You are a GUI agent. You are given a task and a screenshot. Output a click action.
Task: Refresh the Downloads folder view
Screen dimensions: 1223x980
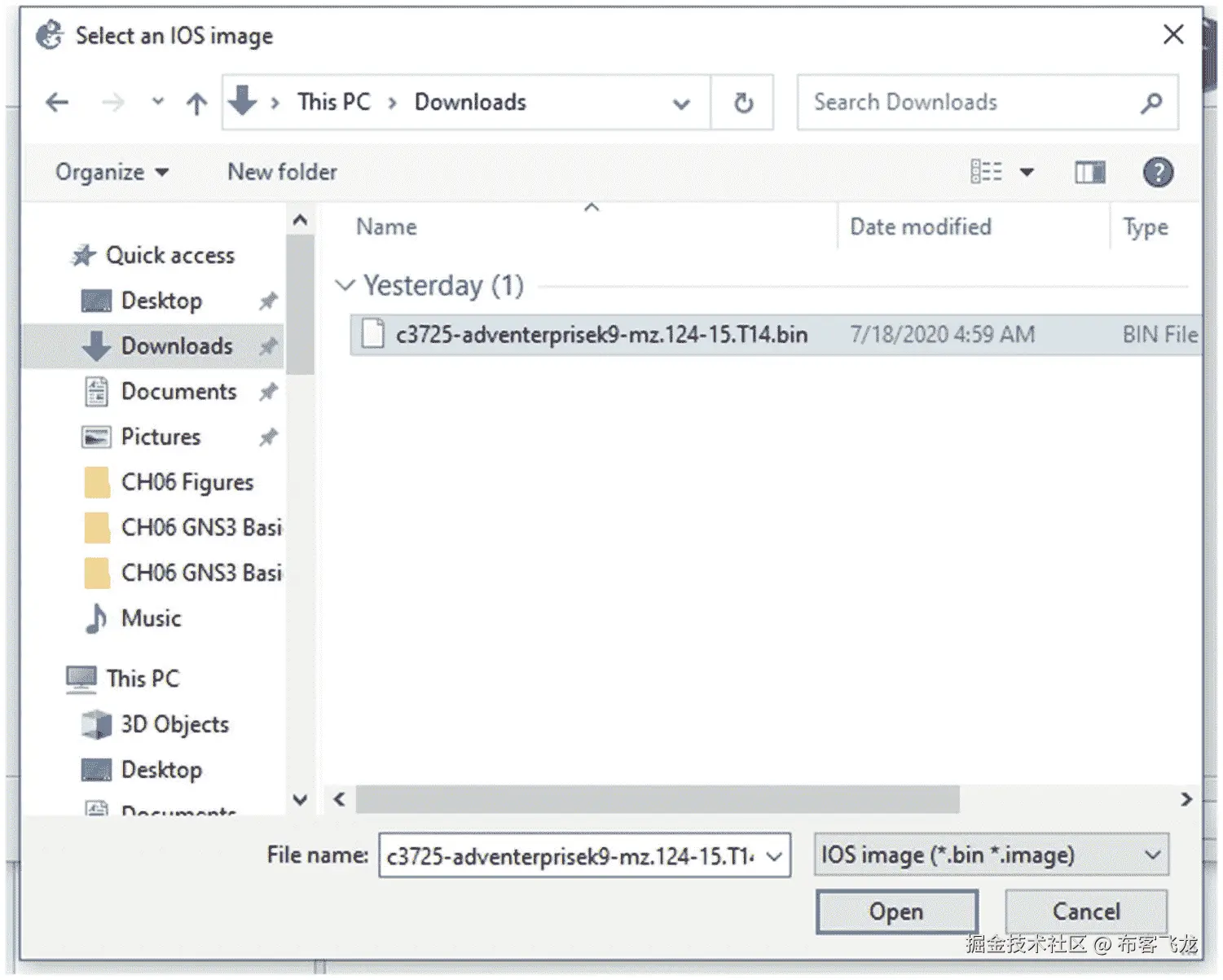point(743,103)
